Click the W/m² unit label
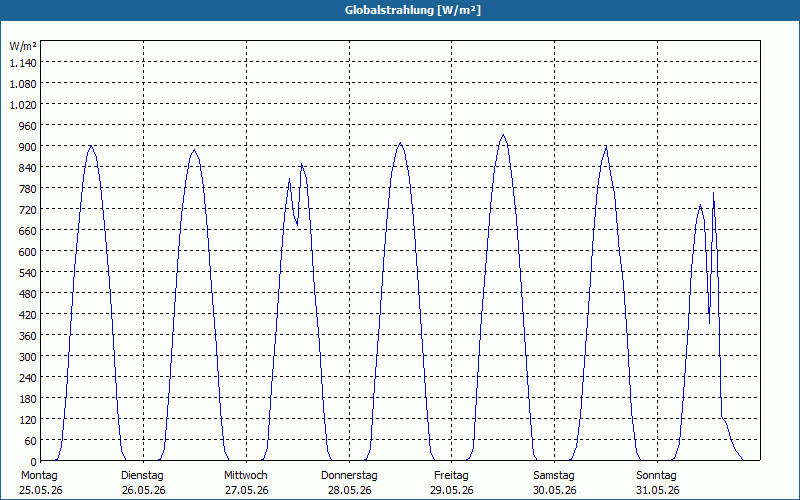 (x=23, y=46)
